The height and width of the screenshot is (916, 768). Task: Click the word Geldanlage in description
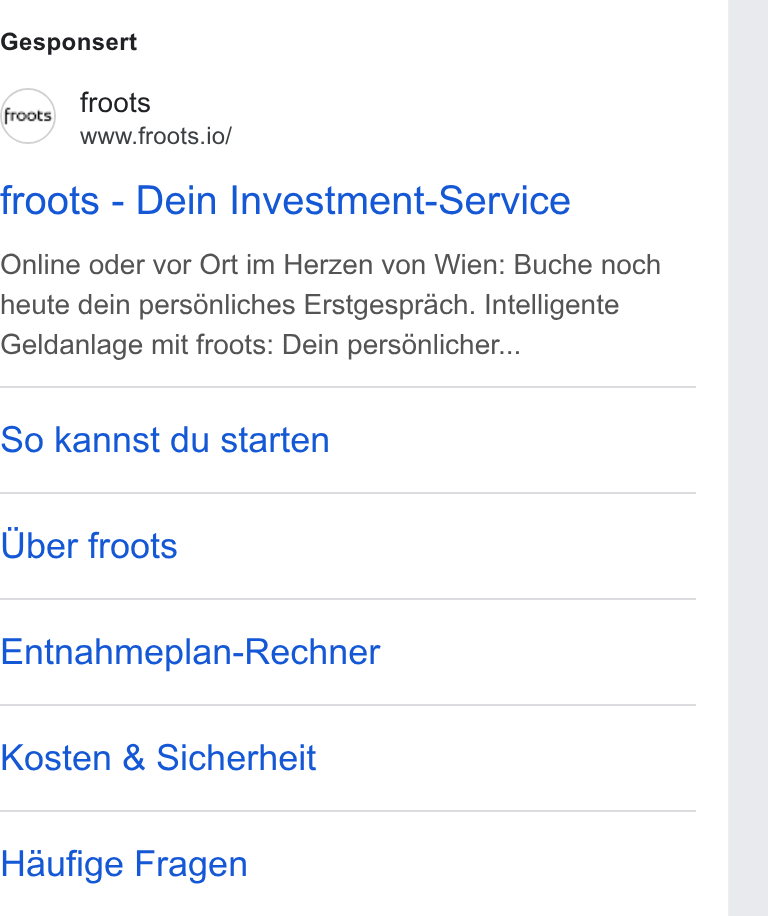72,345
